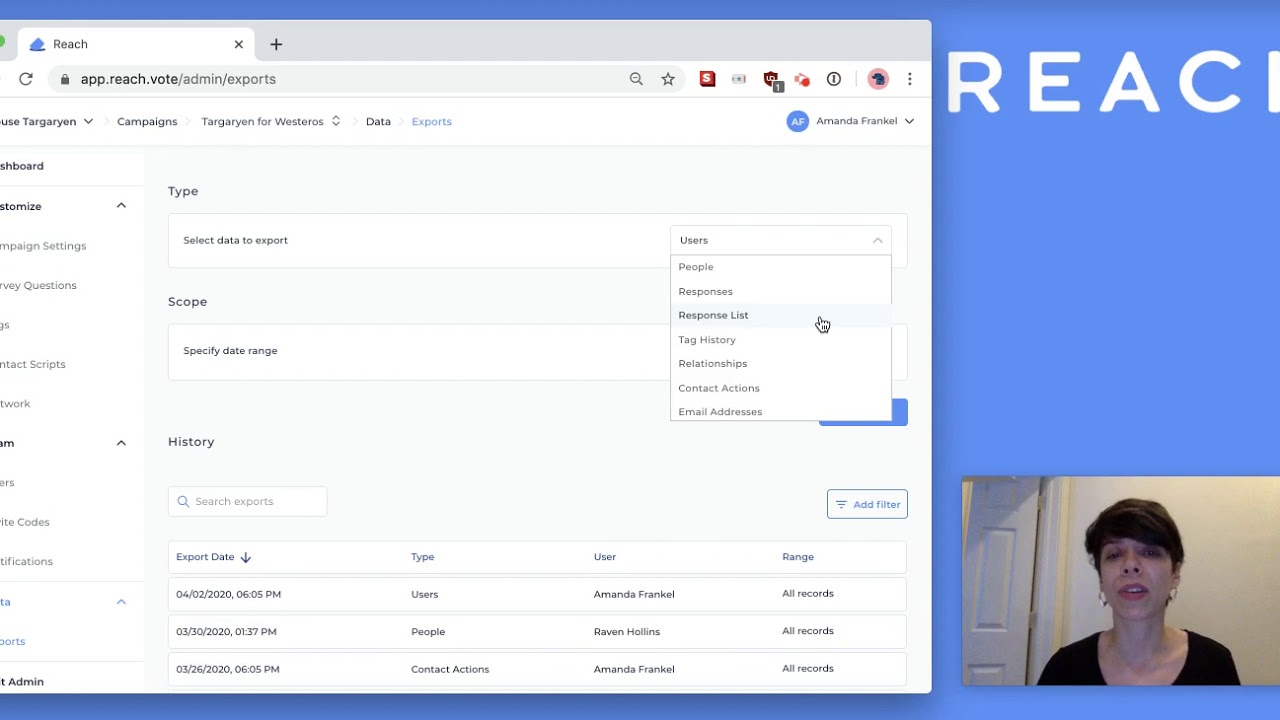Image resolution: width=1280 pixels, height=720 pixels.
Task: Click the circled info extension icon
Action: (x=834, y=79)
